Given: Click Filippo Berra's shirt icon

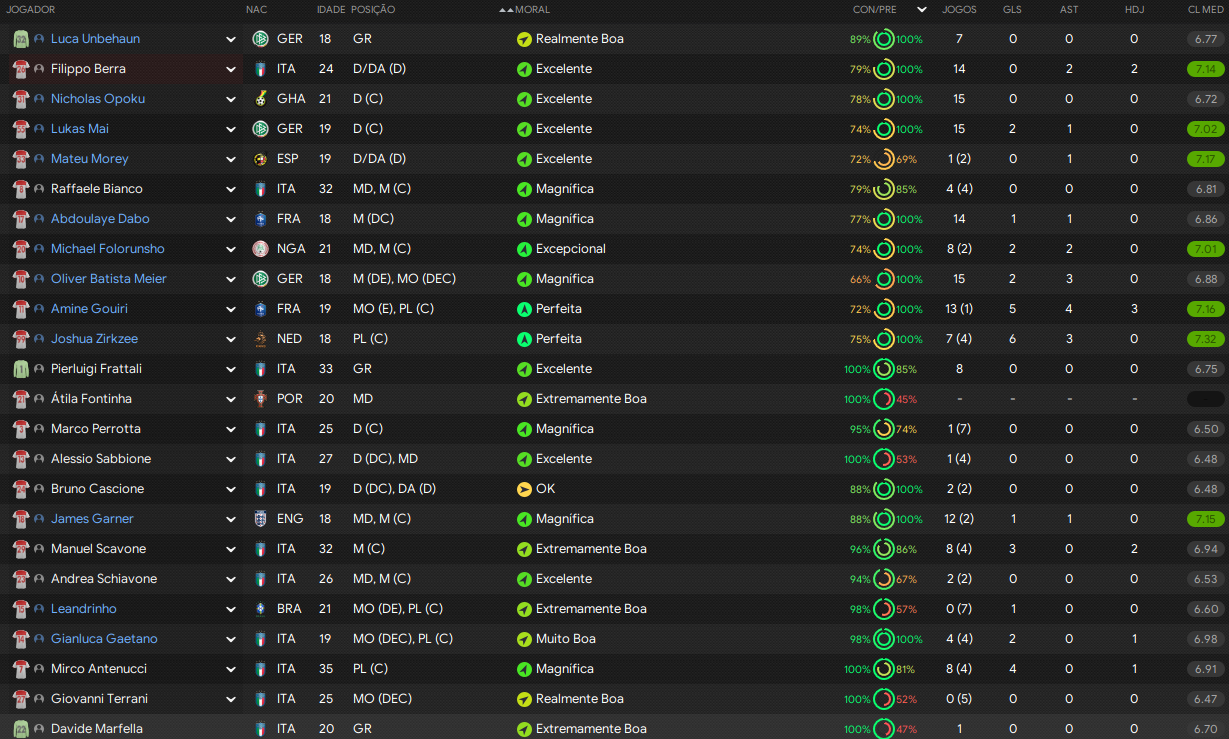Looking at the screenshot, I should [x=21, y=69].
